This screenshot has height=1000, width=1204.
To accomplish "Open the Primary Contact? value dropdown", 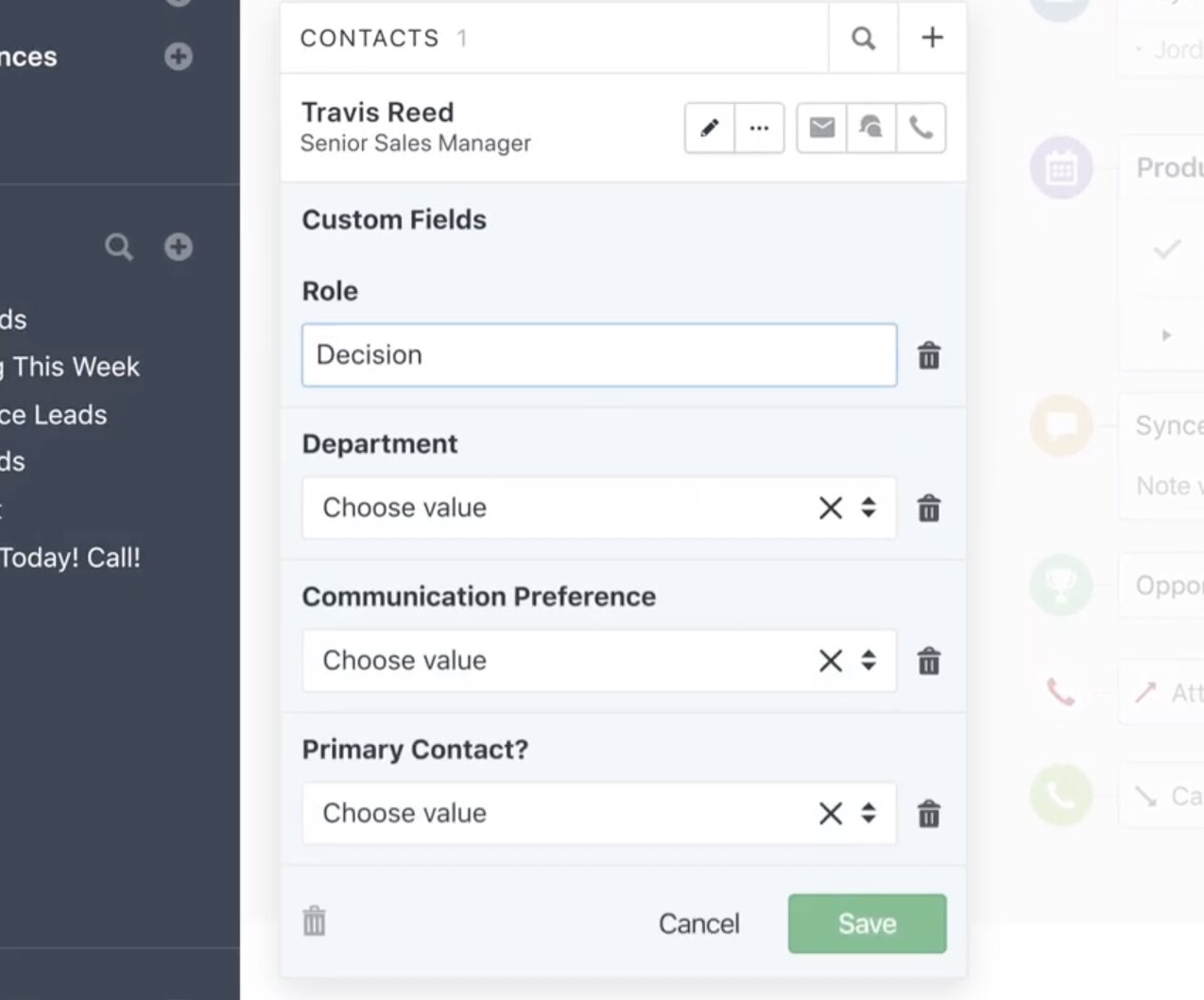I will point(869,813).
